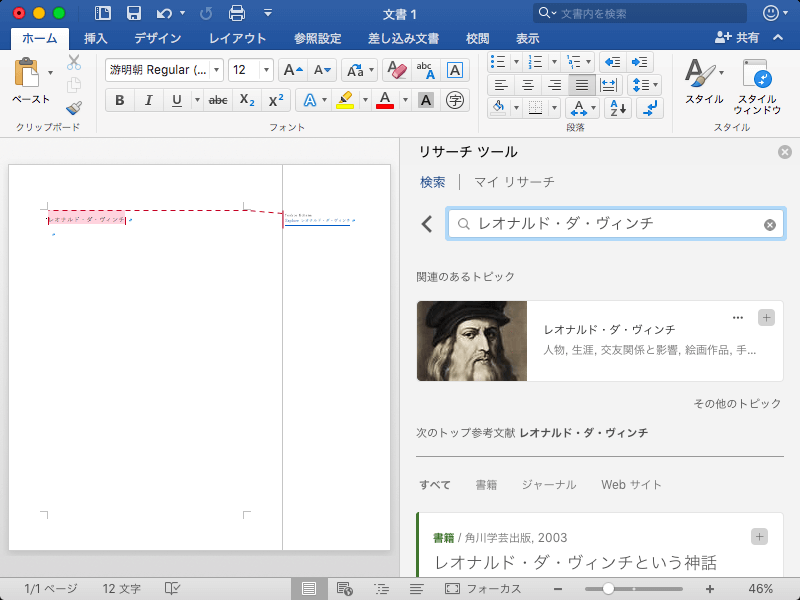Open the font color dropdown arrow
800x600 pixels.
tap(405, 100)
